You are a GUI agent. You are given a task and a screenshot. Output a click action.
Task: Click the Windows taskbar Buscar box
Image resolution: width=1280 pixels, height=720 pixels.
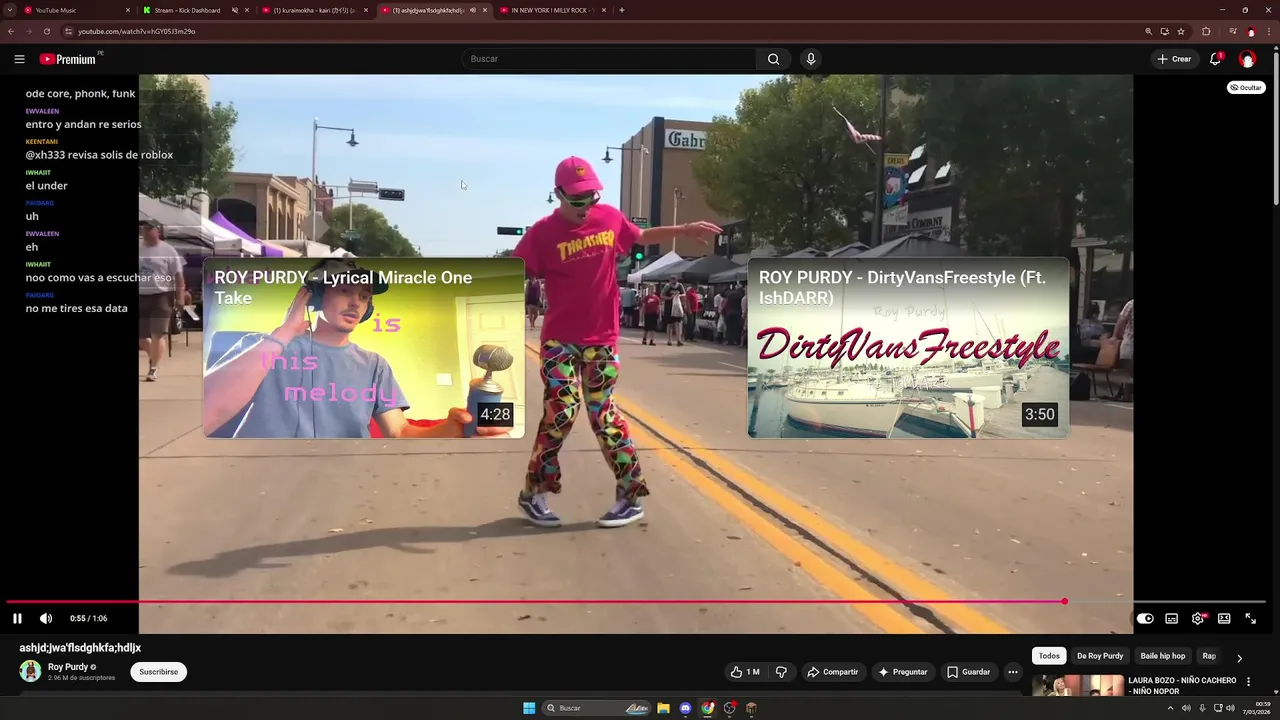596,708
